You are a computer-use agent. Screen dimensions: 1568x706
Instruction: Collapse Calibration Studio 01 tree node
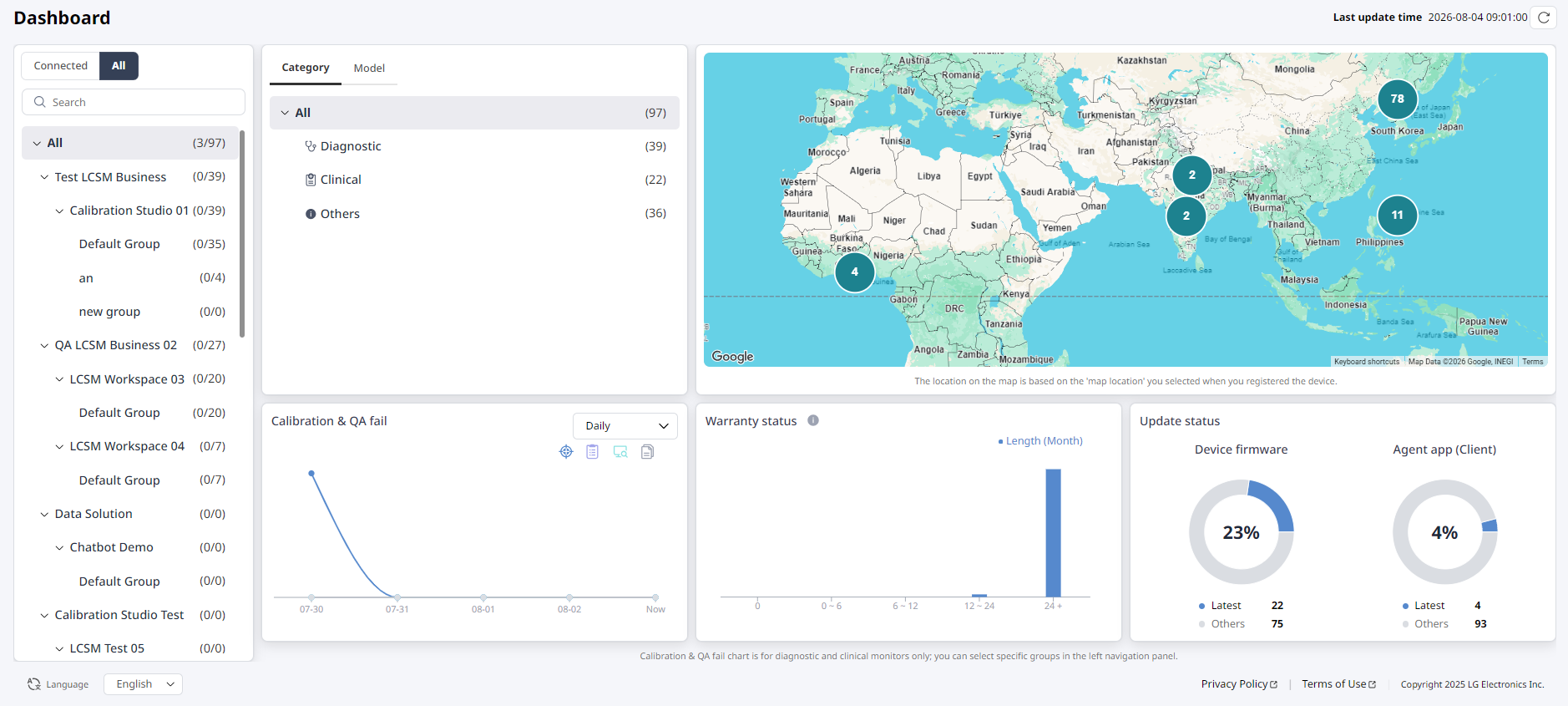tap(59, 211)
